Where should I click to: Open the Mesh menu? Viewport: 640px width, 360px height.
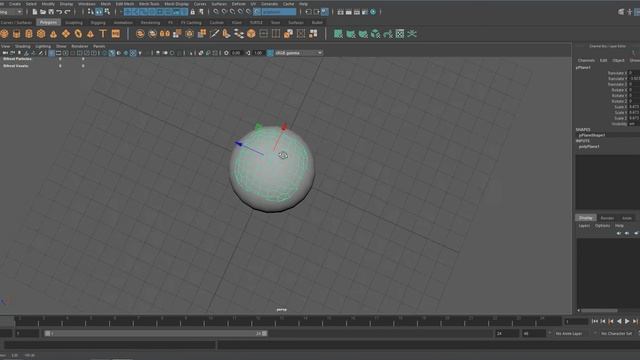(105, 4)
